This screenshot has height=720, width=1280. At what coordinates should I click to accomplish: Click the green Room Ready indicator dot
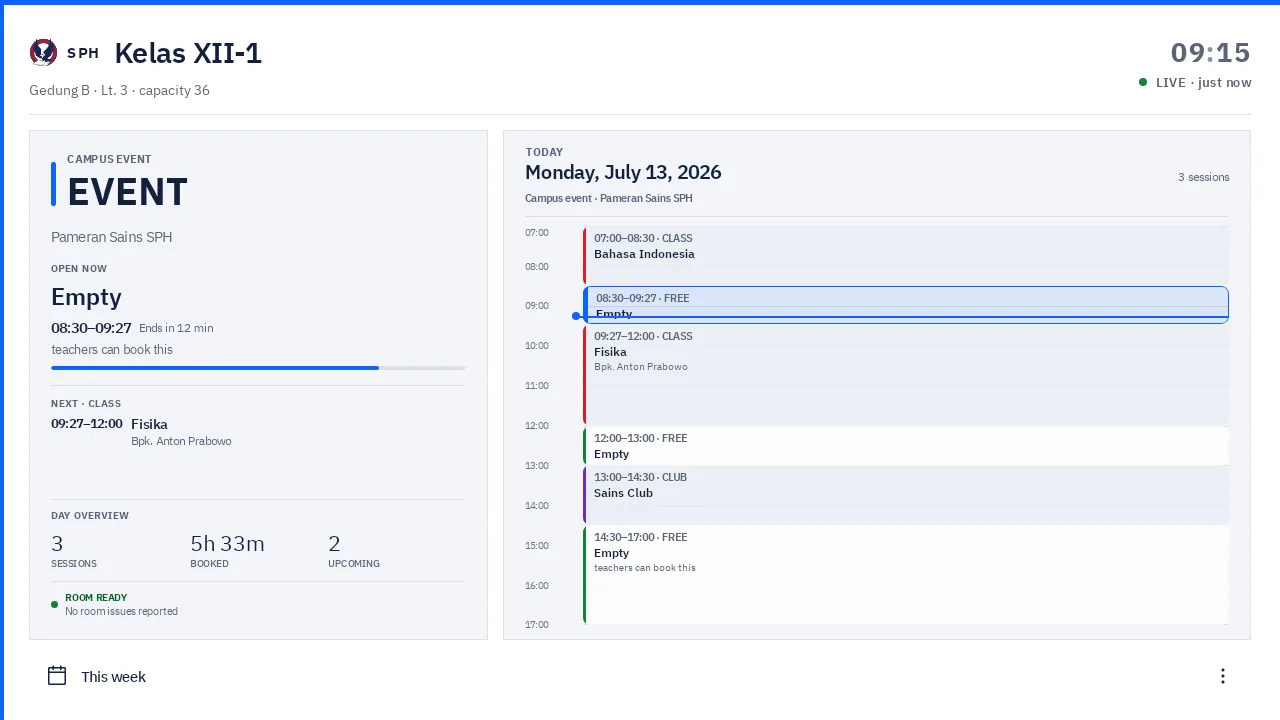click(55, 604)
